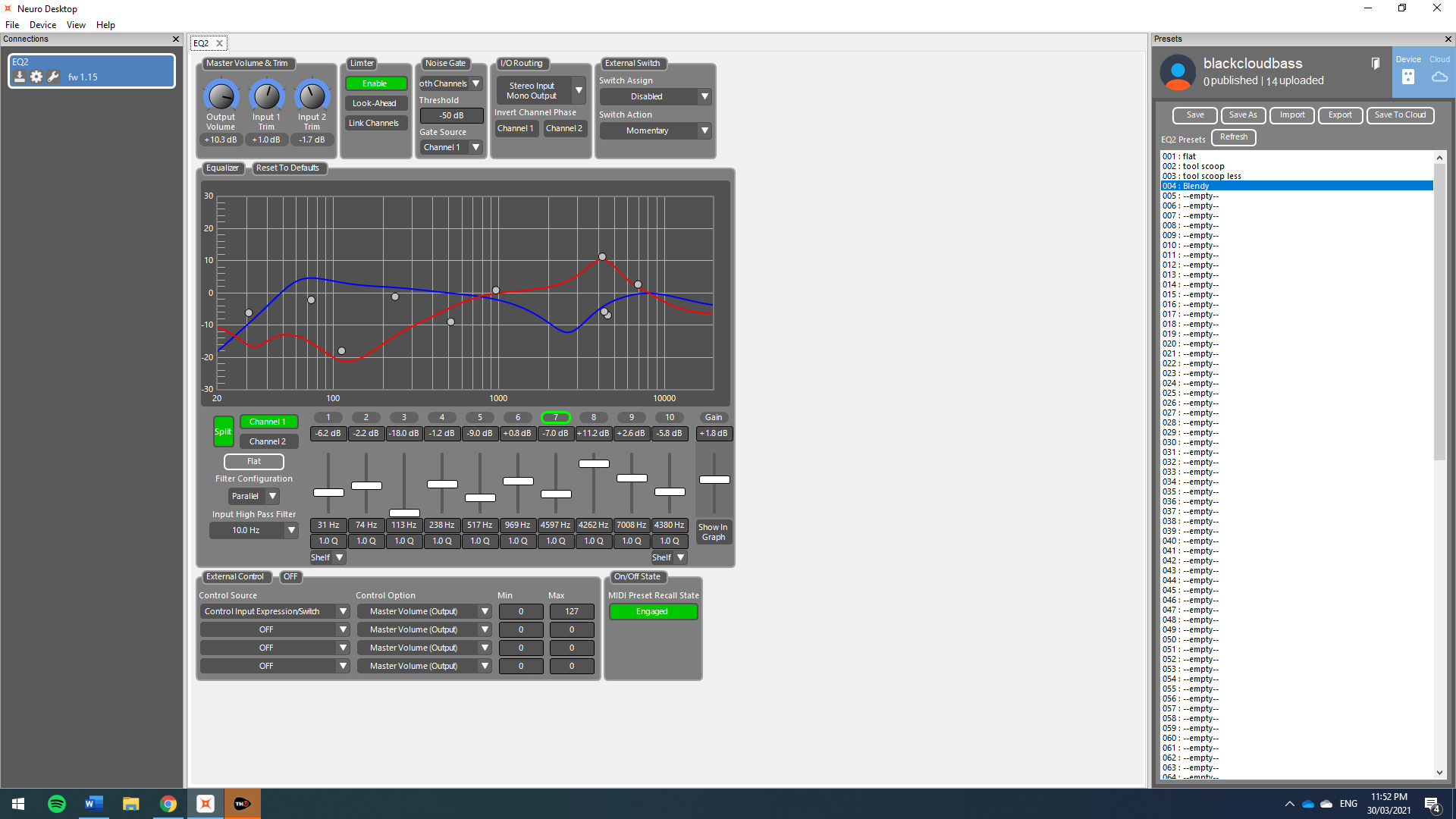
Task: Open the Windows Start menu
Action: pos(18,804)
